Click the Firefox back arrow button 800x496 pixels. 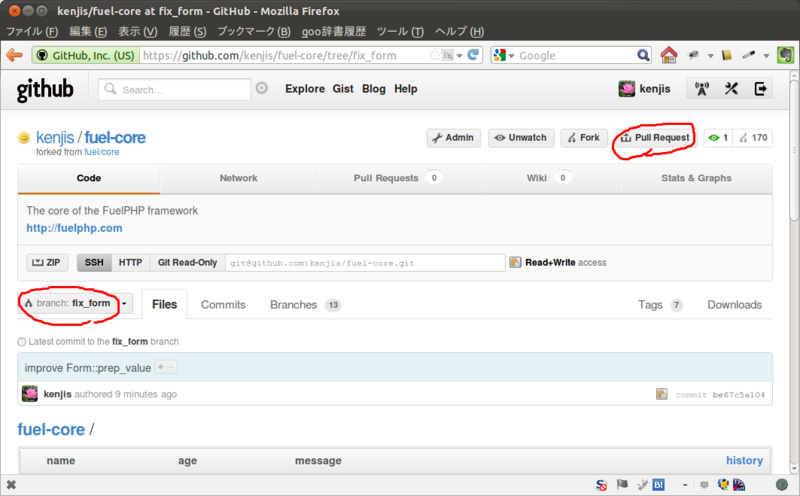14,55
